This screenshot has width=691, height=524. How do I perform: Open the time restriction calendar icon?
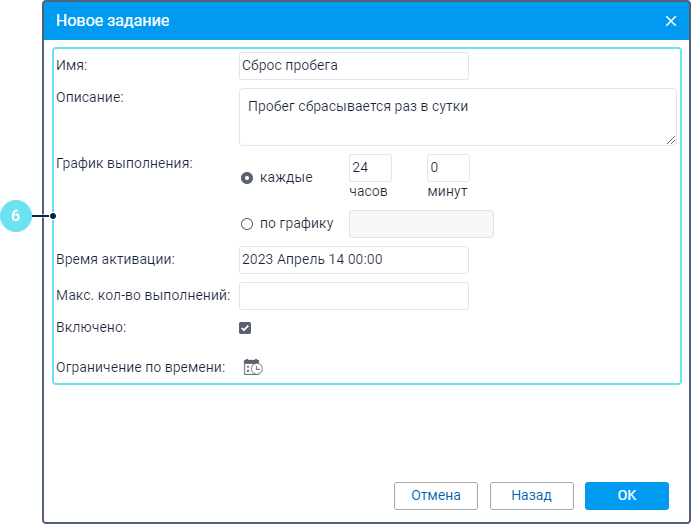pyautogui.click(x=253, y=367)
